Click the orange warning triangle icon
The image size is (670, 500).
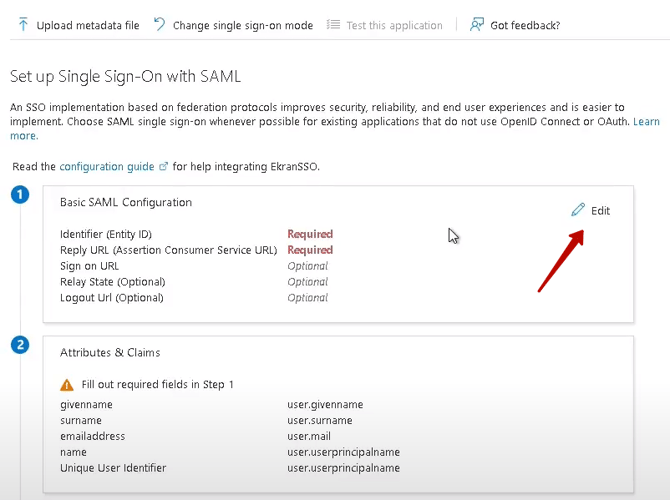tap(67, 385)
